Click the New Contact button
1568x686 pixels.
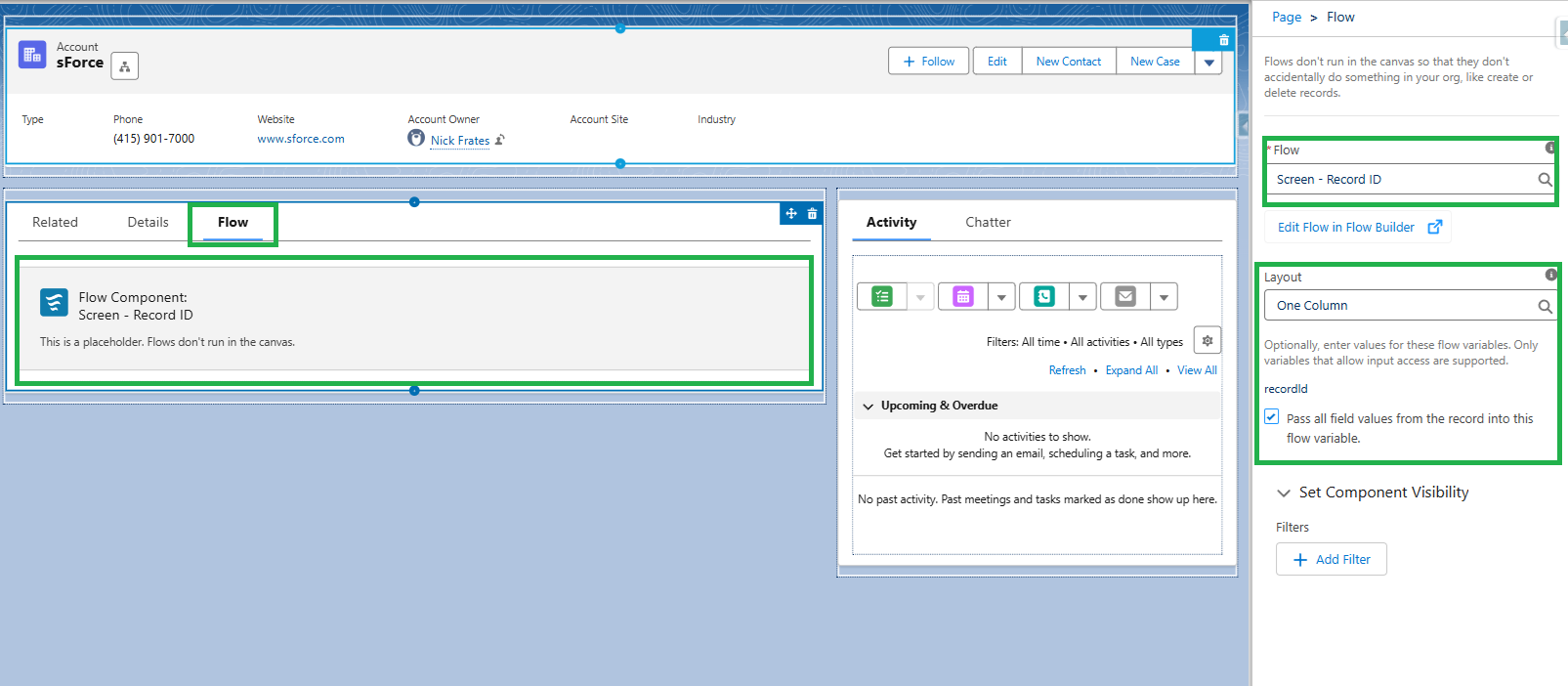point(1069,62)
